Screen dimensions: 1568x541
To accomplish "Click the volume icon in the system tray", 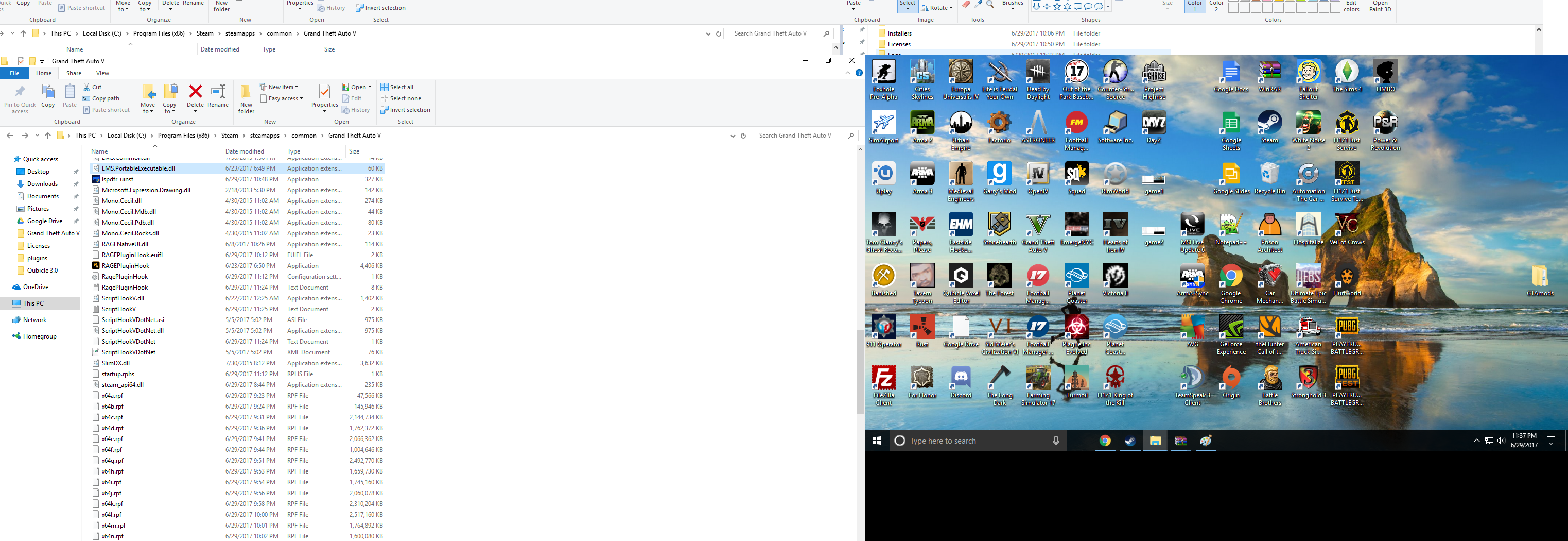I will (1501, 441).
